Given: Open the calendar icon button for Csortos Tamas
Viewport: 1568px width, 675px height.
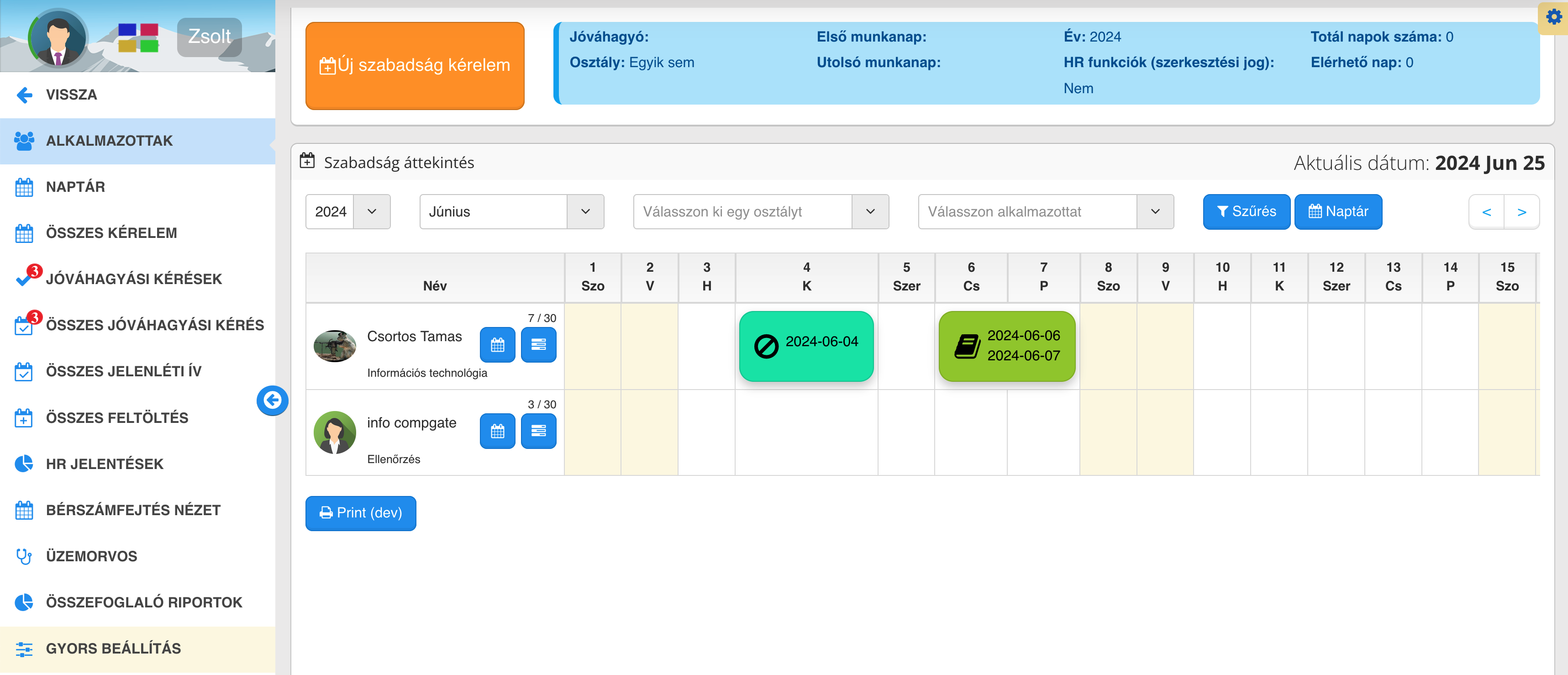Looking at the screenshot, I should (497, 345).
